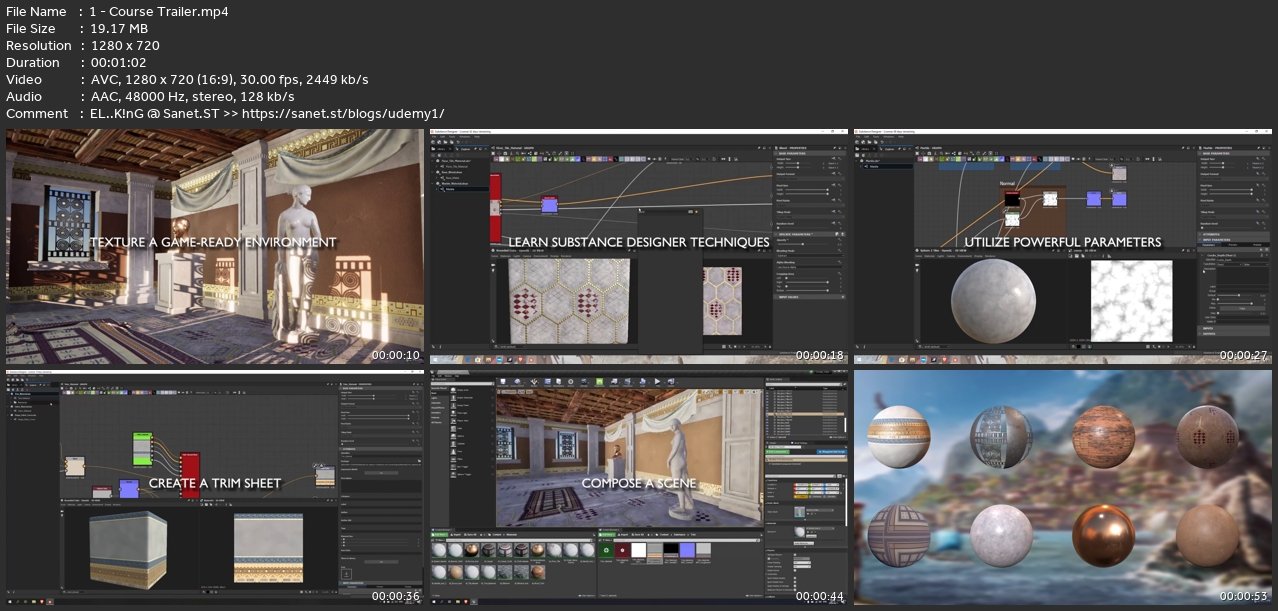
Task: Open the Utilize Powerful Parameters thumbnail
Action: coord(1062,246)
